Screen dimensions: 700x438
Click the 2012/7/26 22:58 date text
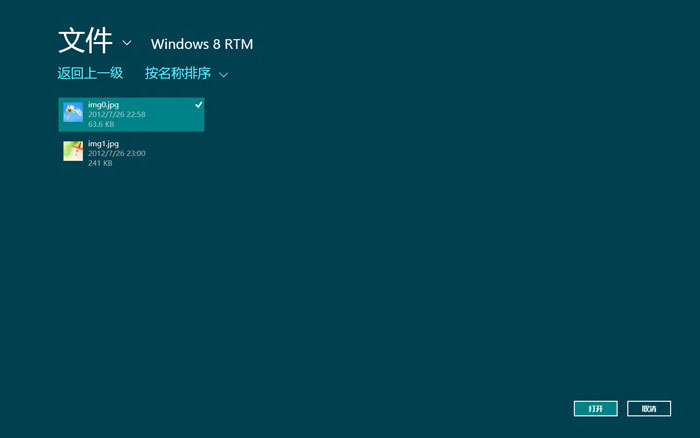[117, 114]
